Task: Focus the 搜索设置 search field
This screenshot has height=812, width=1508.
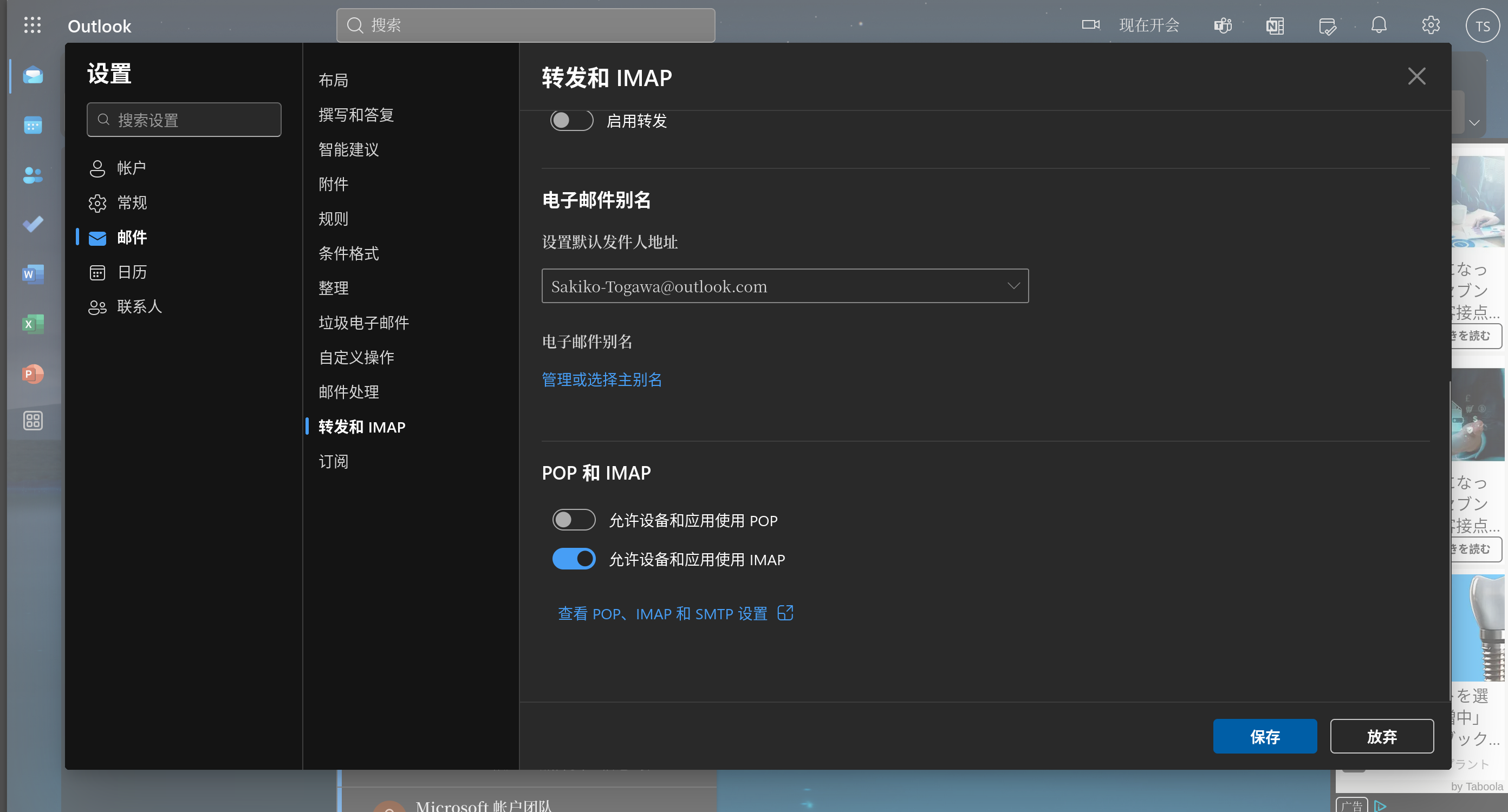Action: pyautogui.click(x=184, y=120)
